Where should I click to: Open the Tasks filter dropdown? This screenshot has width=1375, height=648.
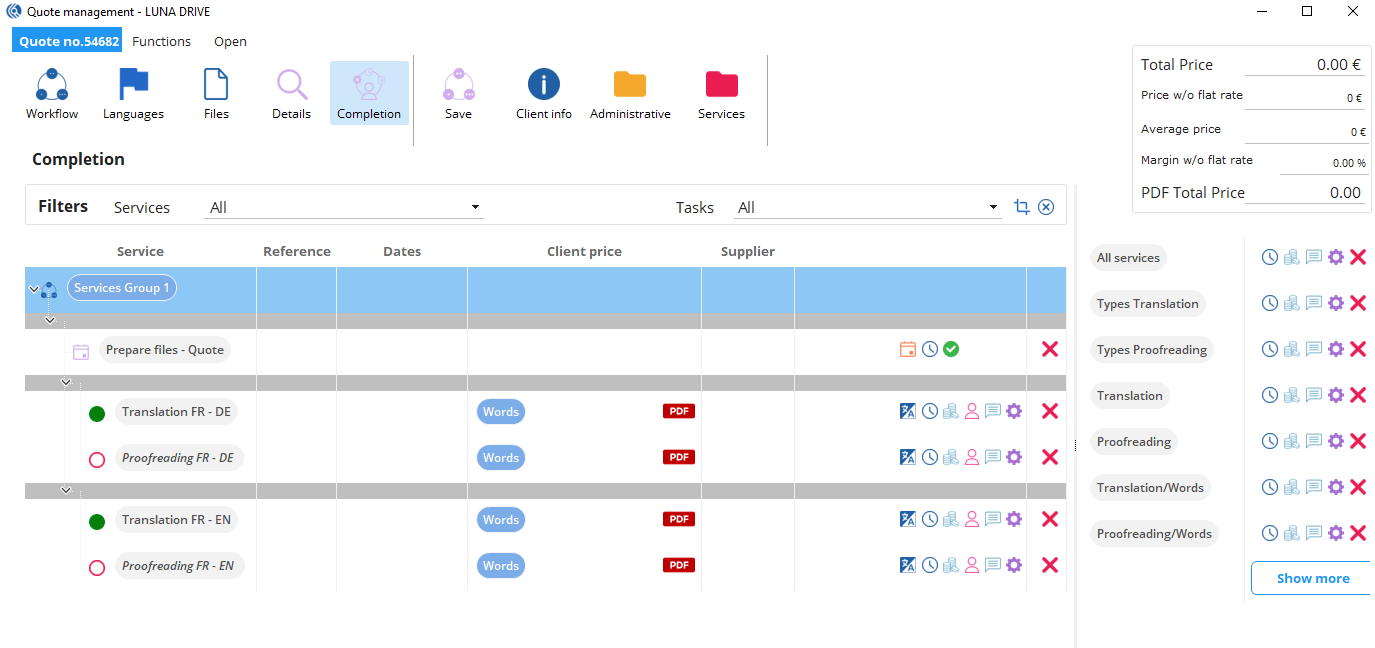866,208
